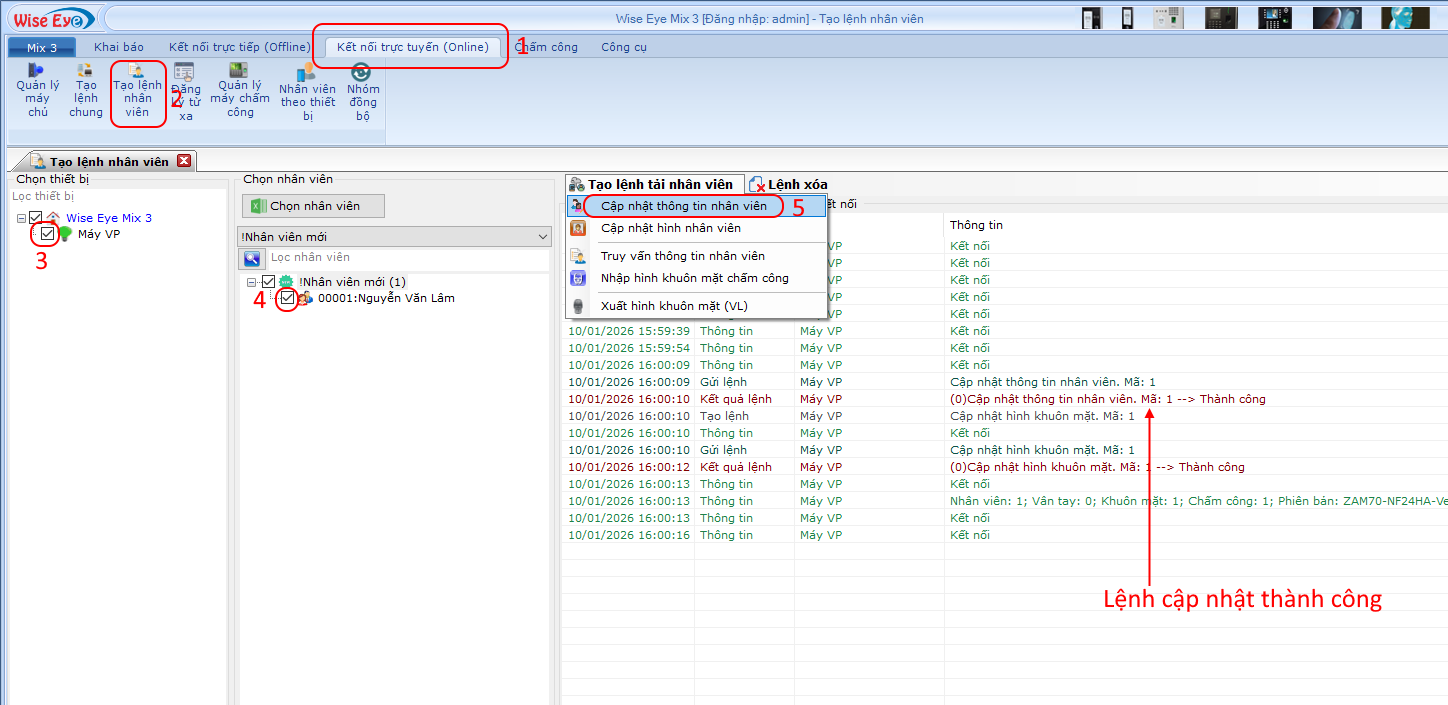This screenshot has width=1448, height=705.
Task: Collapse the Wise Eye Mix 3 tree node
Action: point(19,217)
